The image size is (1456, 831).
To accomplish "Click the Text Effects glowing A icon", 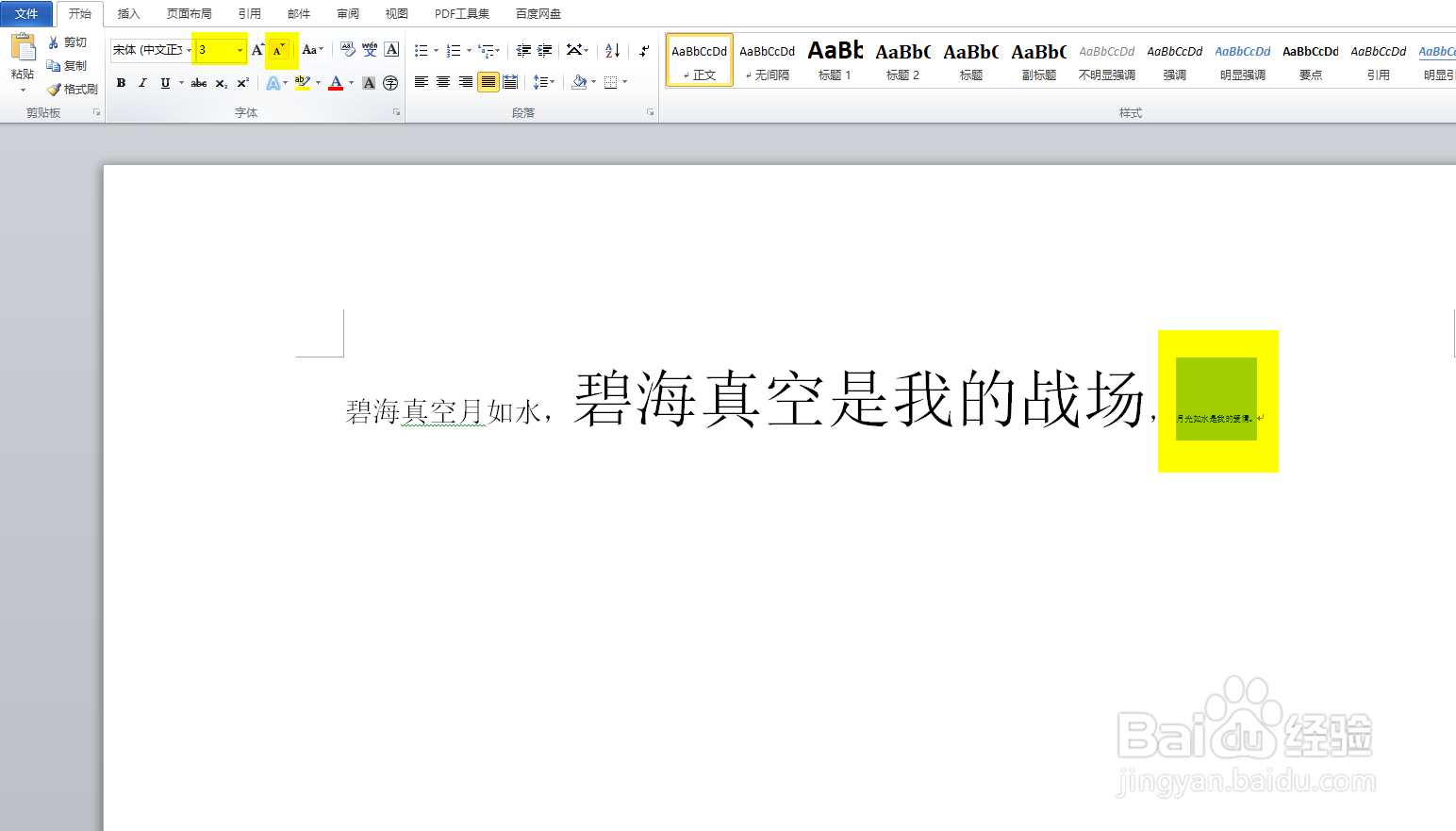I will (273, 83).
